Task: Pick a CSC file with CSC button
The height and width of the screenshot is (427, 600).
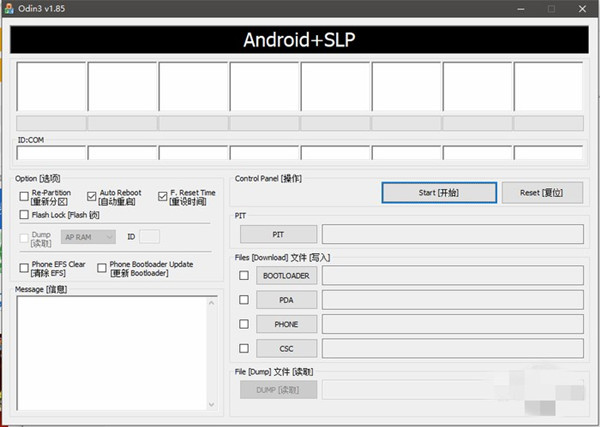Action: point(286,349)
